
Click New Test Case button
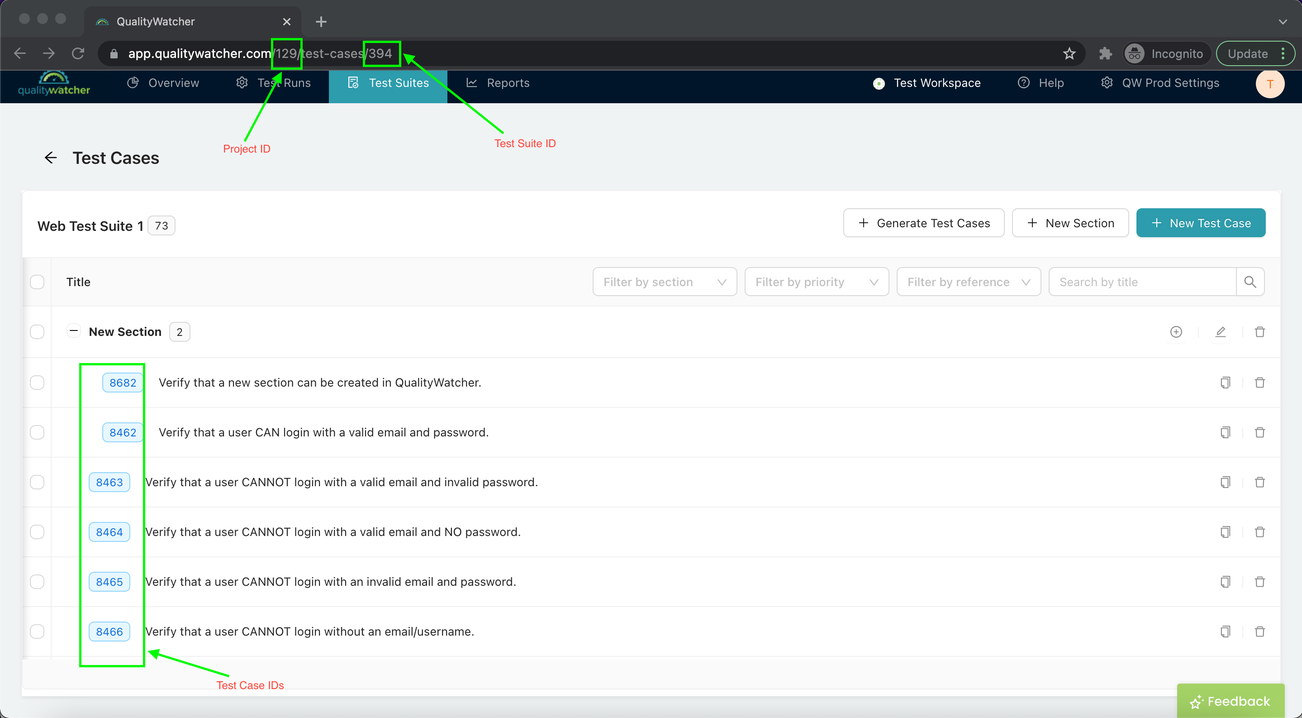pyautogui.click(x=1201, y=223)
